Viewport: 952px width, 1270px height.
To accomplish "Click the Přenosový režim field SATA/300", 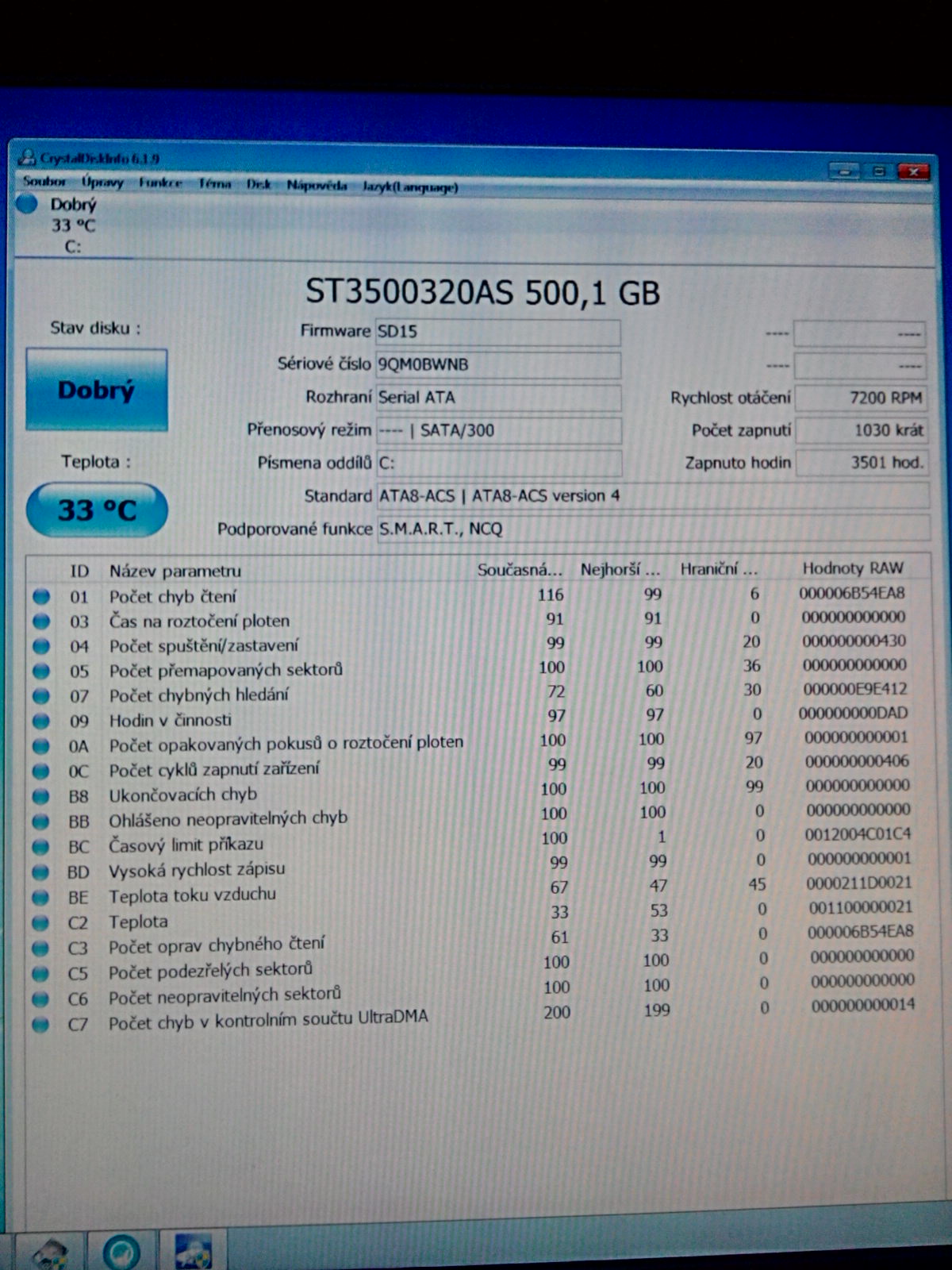I will pyautogui.click(x=498, y=430).
